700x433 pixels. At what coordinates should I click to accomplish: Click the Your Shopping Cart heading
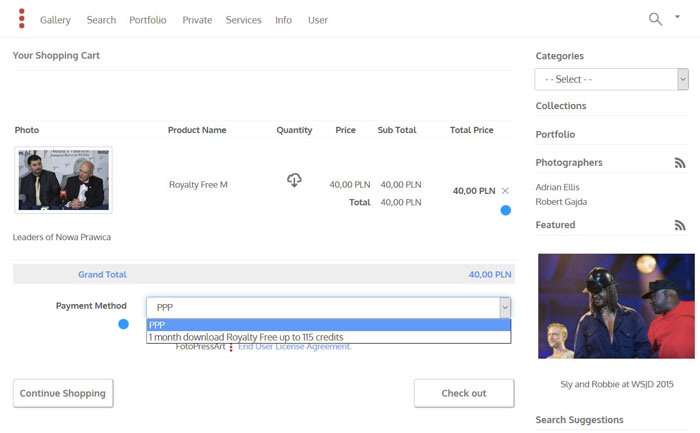pyautogui.click(x=56, y=55)
